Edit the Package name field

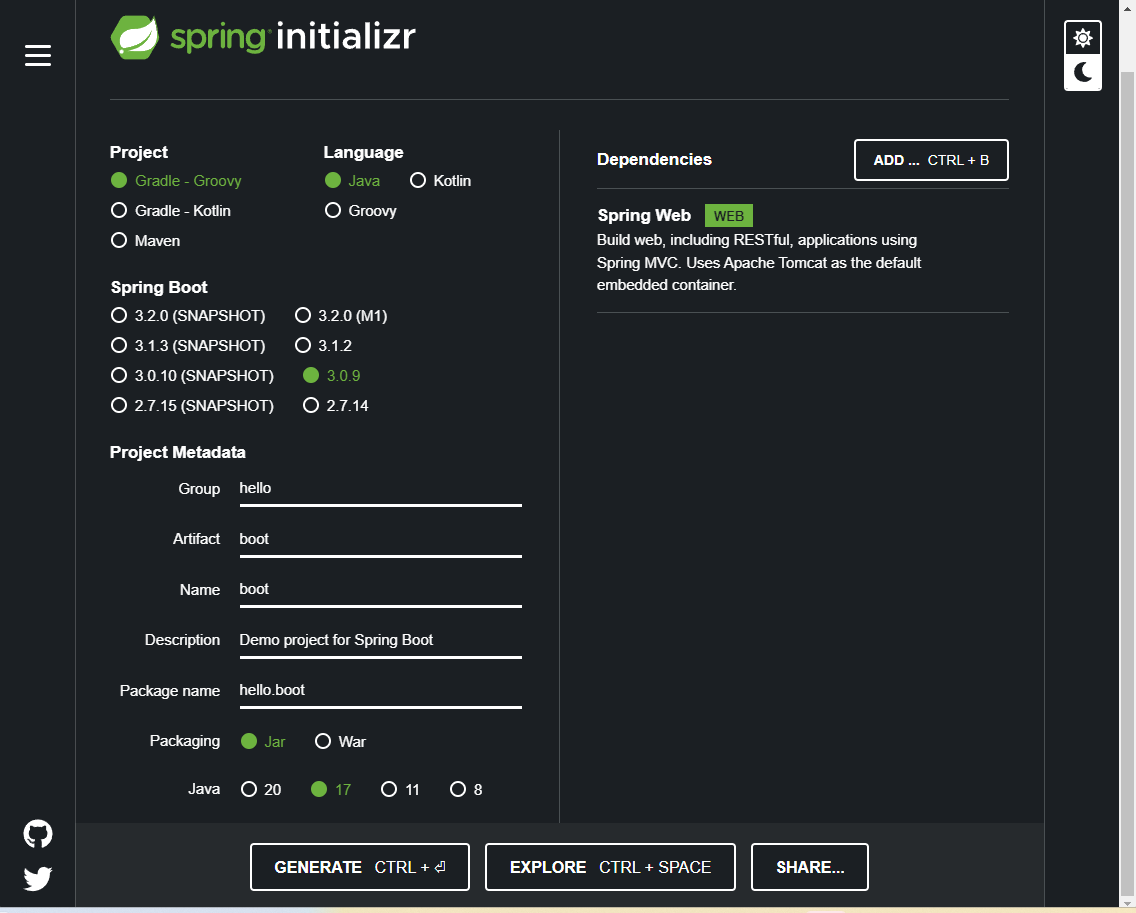tap(380, 691)
